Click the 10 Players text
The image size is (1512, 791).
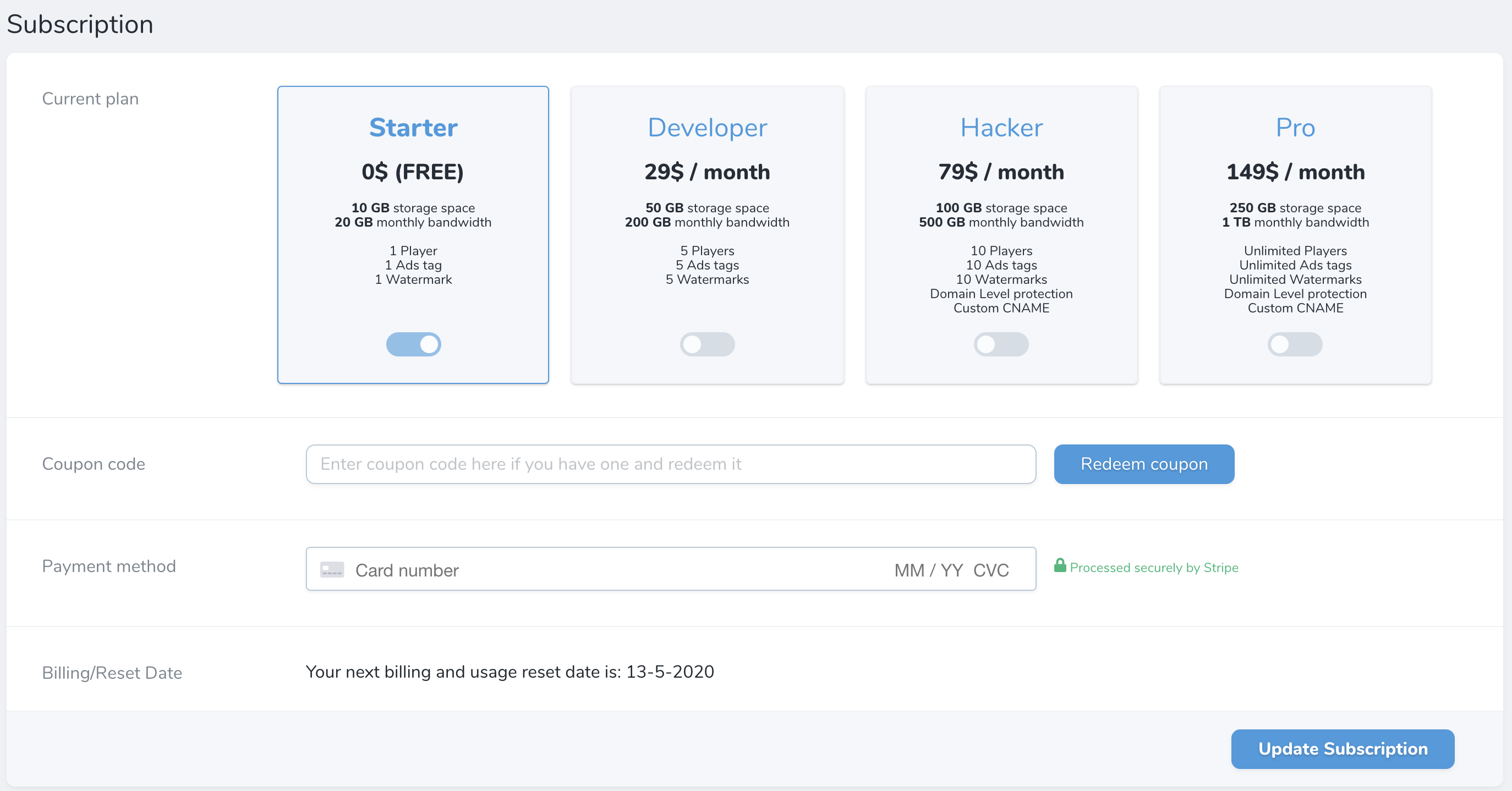1001,251
